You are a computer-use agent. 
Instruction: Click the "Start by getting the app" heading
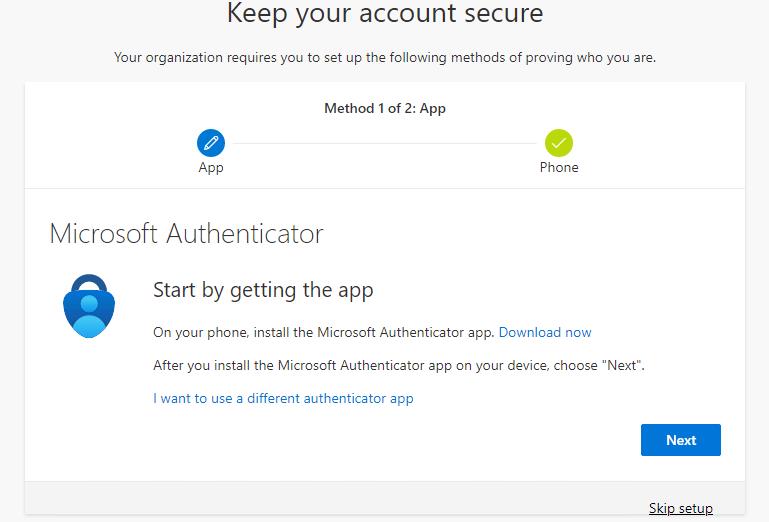(x=263, y=291)
